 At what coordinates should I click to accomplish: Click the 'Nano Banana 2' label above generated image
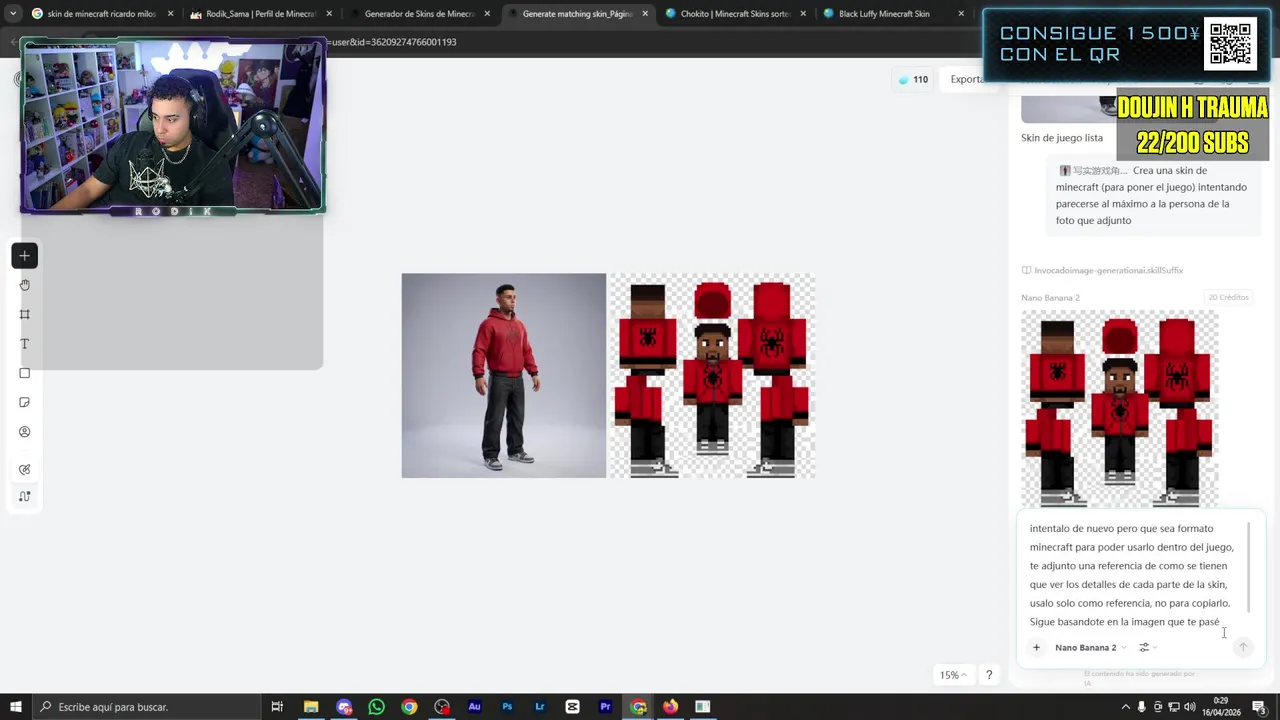pyautogui.click(x=1050, y=297)
